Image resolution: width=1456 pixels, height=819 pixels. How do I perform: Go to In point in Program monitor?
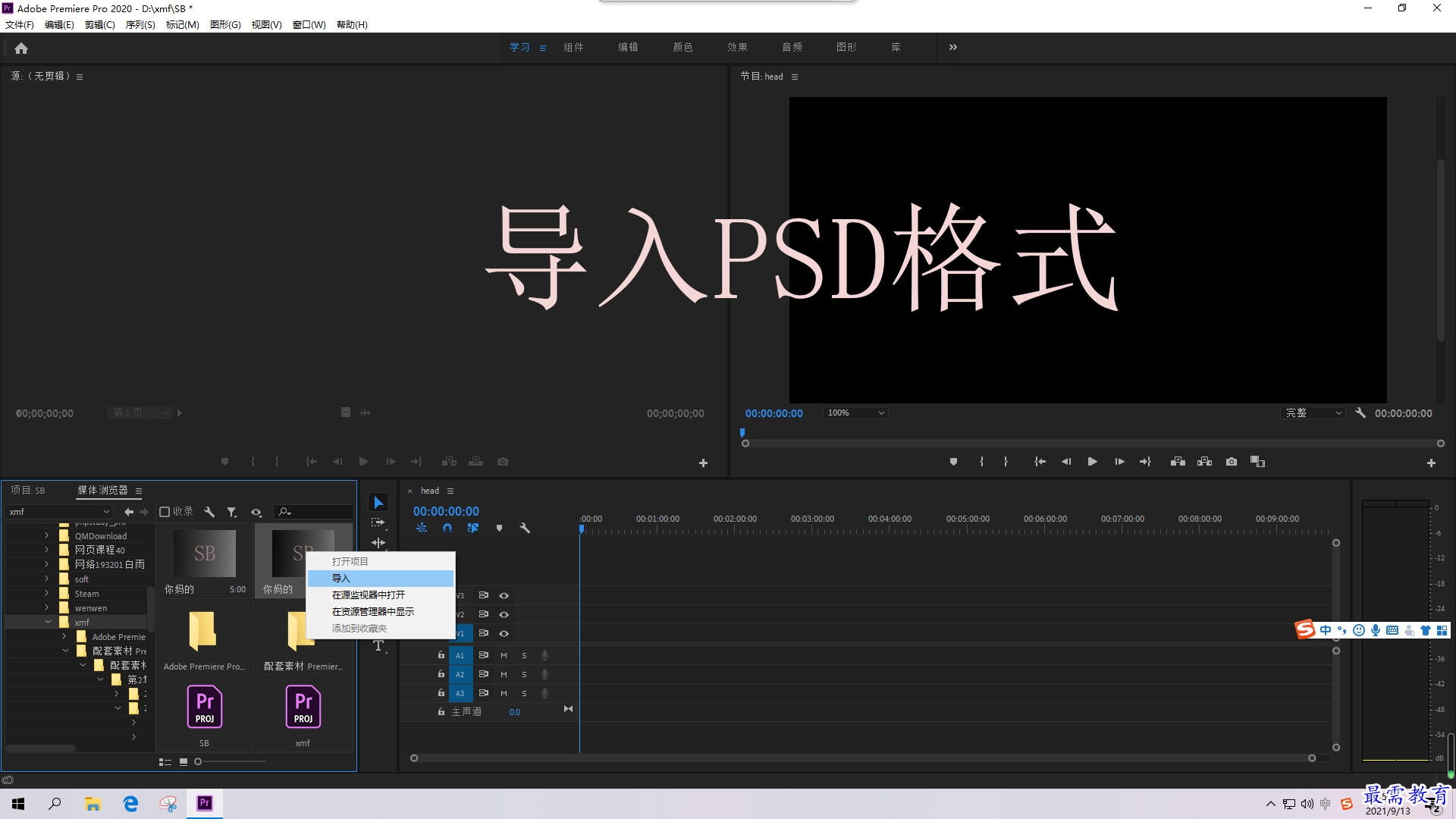(1040, 461)
